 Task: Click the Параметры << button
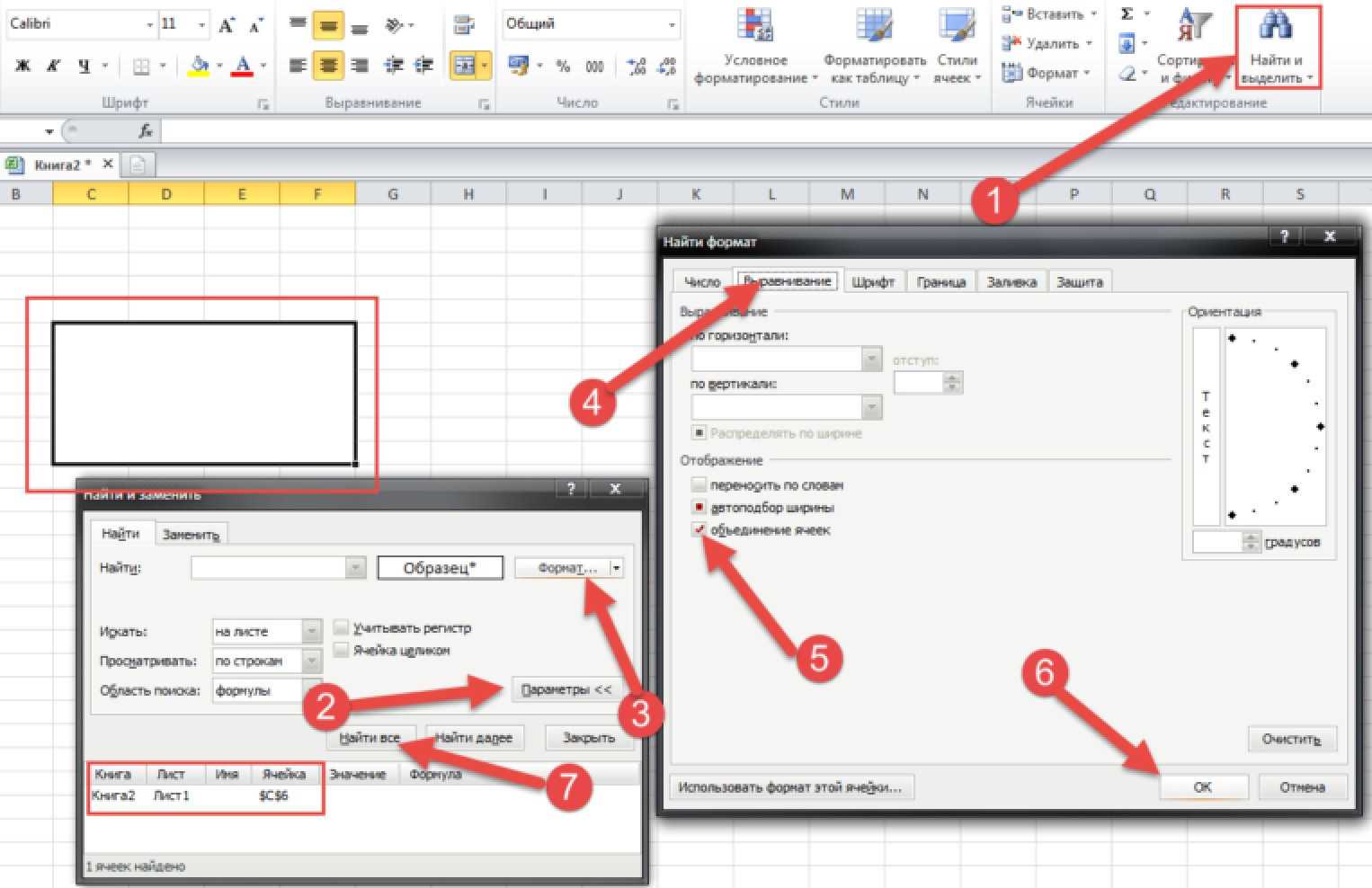[566, 689]
